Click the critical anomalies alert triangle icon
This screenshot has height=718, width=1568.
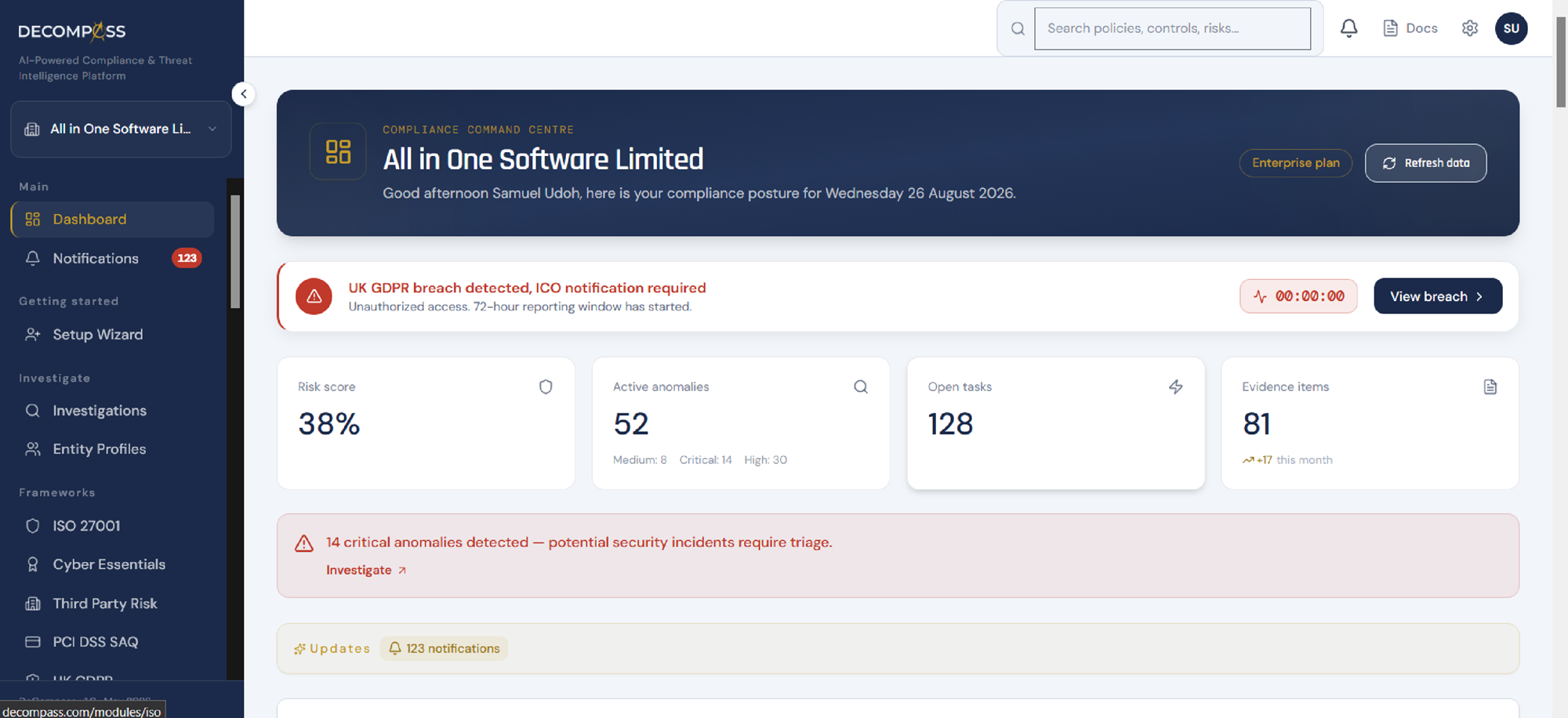[x=304, y=543]
